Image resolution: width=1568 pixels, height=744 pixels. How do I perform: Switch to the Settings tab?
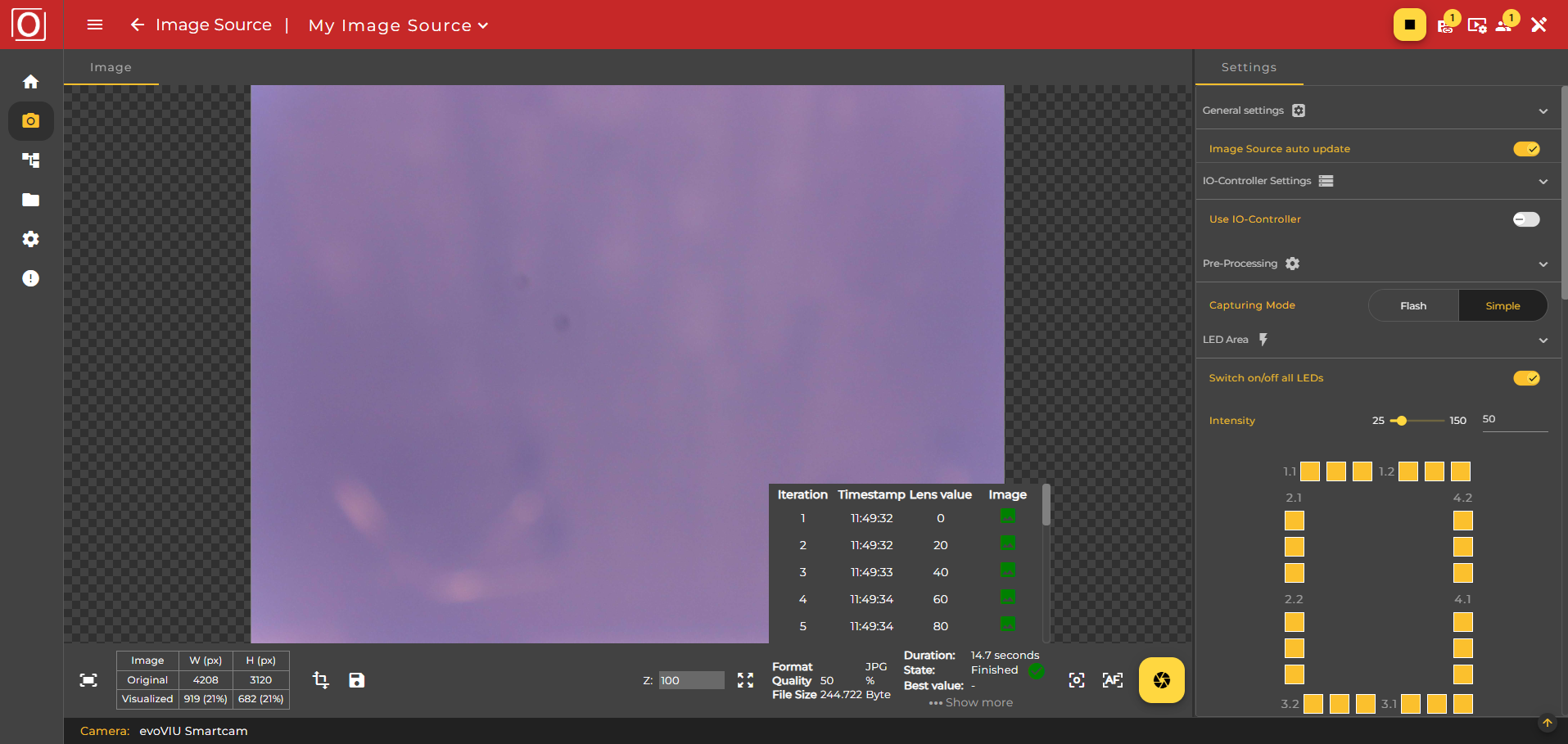[x=1248, y=67]
